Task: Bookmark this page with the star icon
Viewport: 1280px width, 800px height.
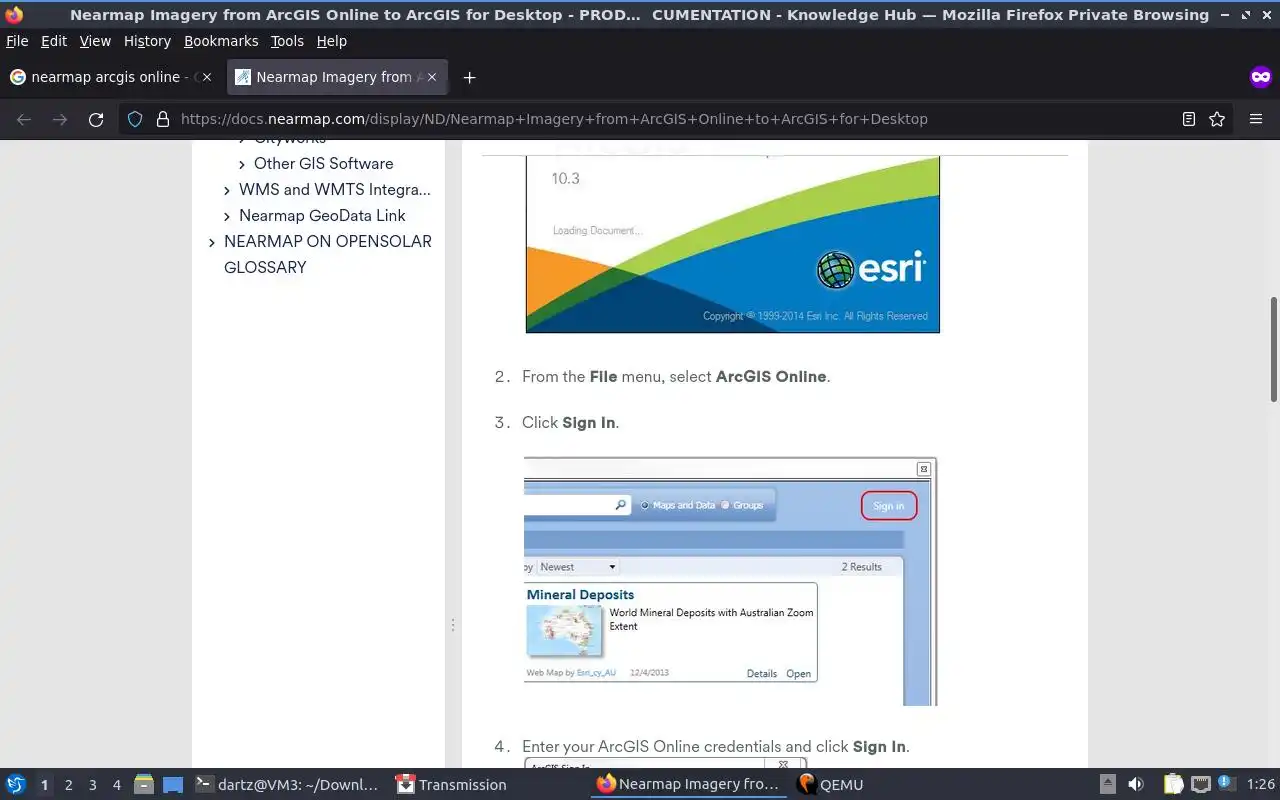Action: coord(1217,119)
